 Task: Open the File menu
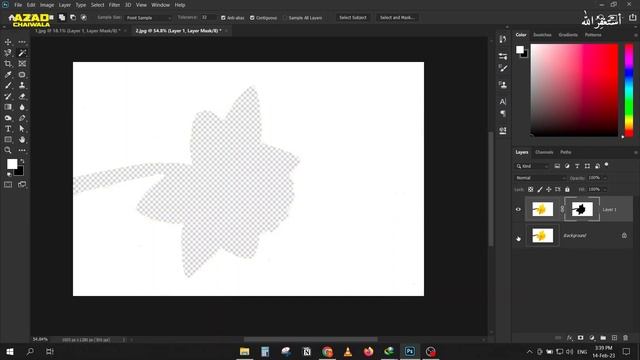(x=18, y=5)
